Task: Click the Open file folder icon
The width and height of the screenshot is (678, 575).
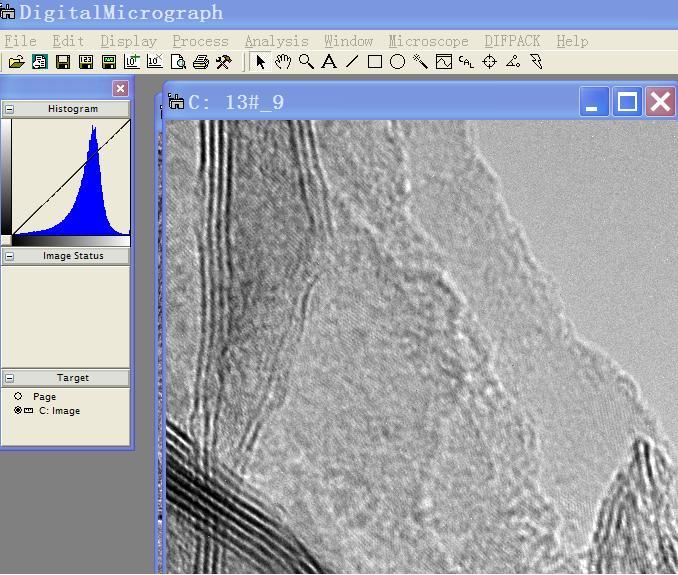Action: pos(16,62)
